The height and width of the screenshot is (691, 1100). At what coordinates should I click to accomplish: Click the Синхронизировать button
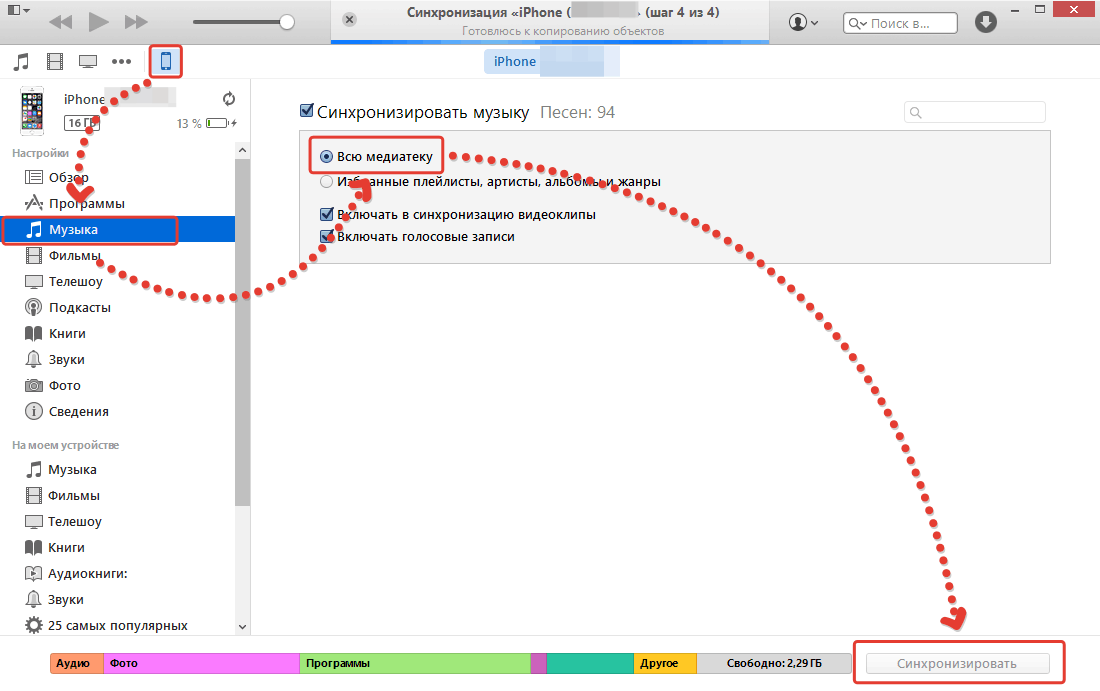tap(957, 664)
